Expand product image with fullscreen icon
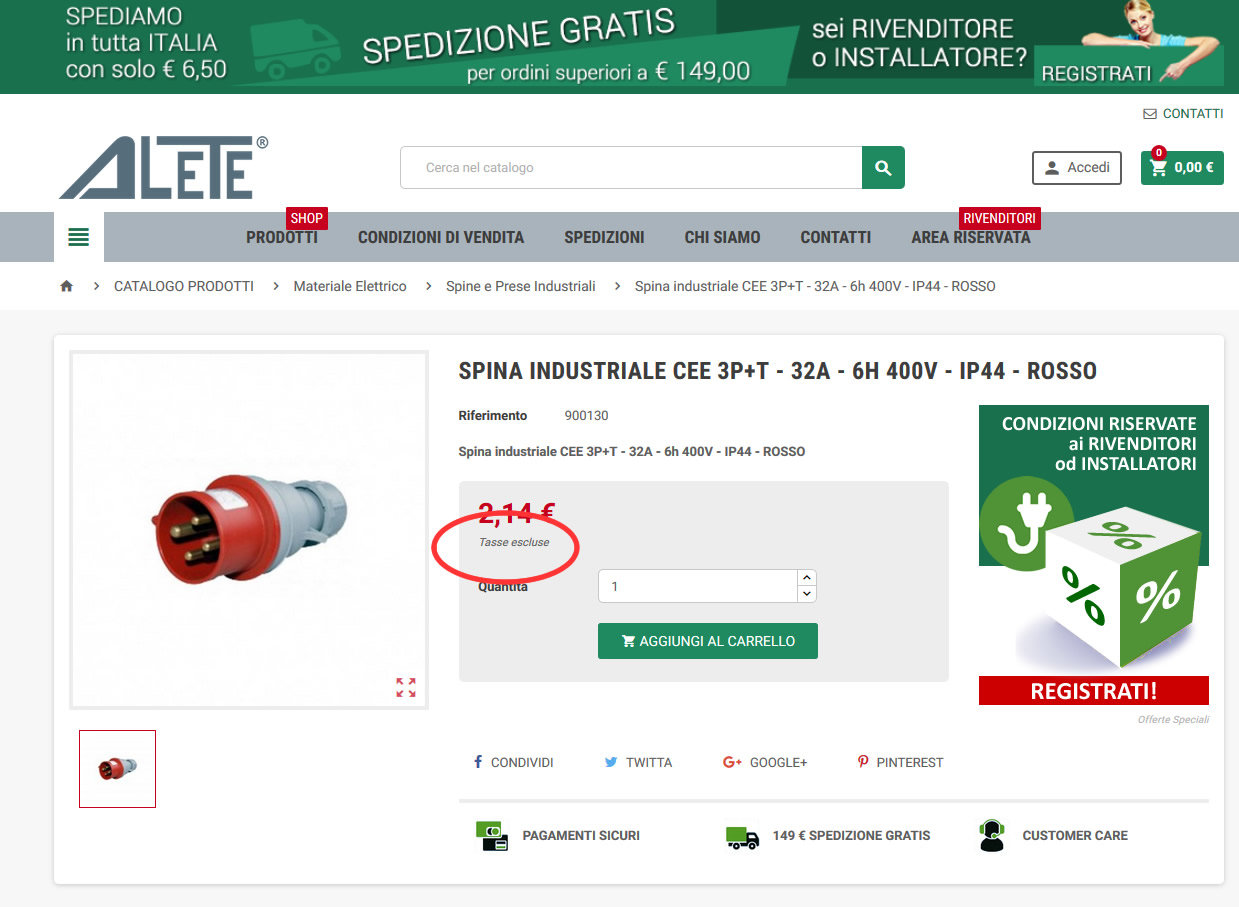 (406, 687)
